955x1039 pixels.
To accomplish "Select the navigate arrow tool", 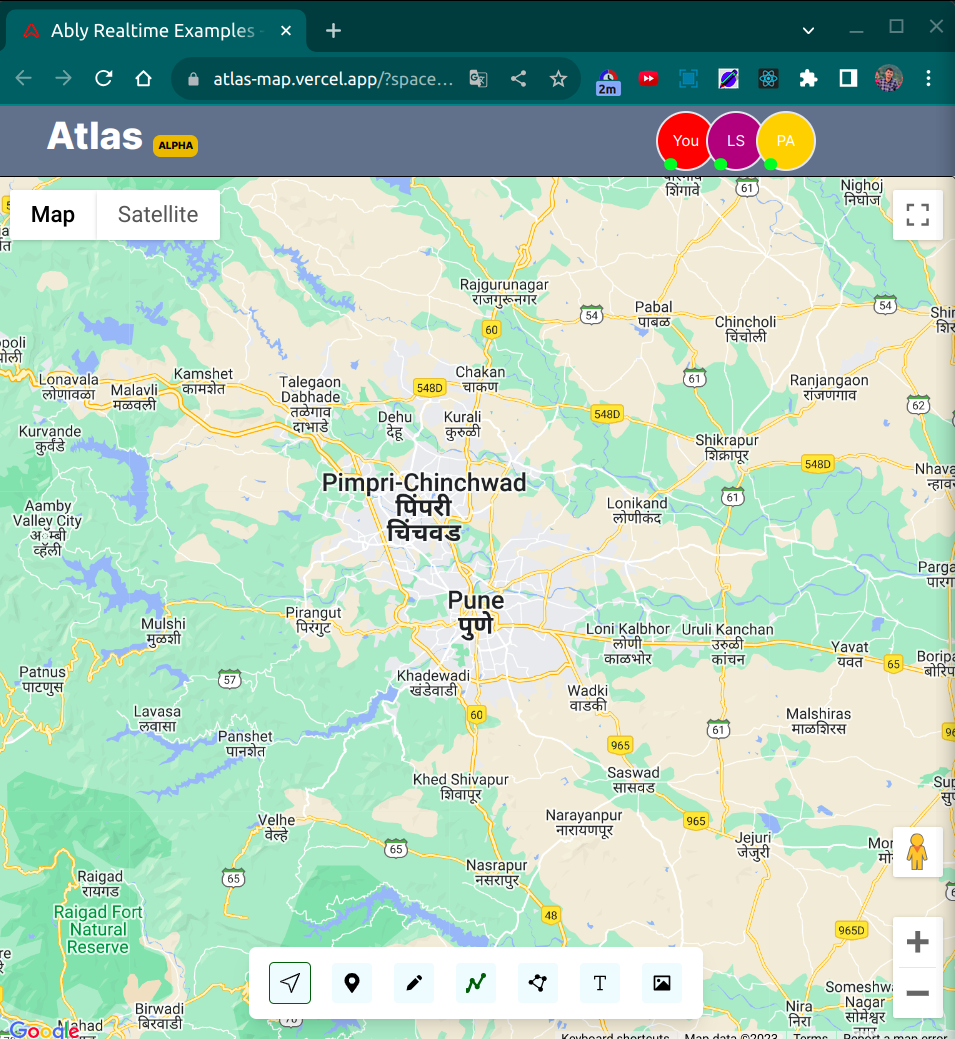I will click(x=290, y=983).
